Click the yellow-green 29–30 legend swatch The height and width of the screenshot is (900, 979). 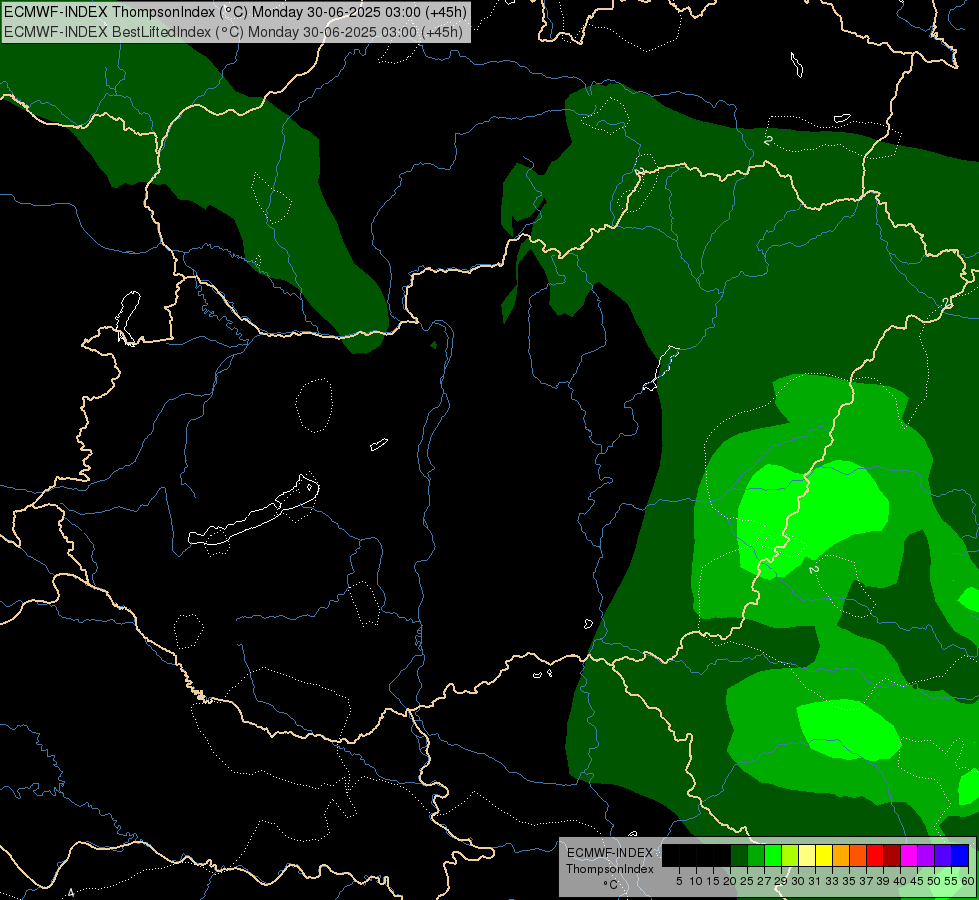[x=790, y=855]
